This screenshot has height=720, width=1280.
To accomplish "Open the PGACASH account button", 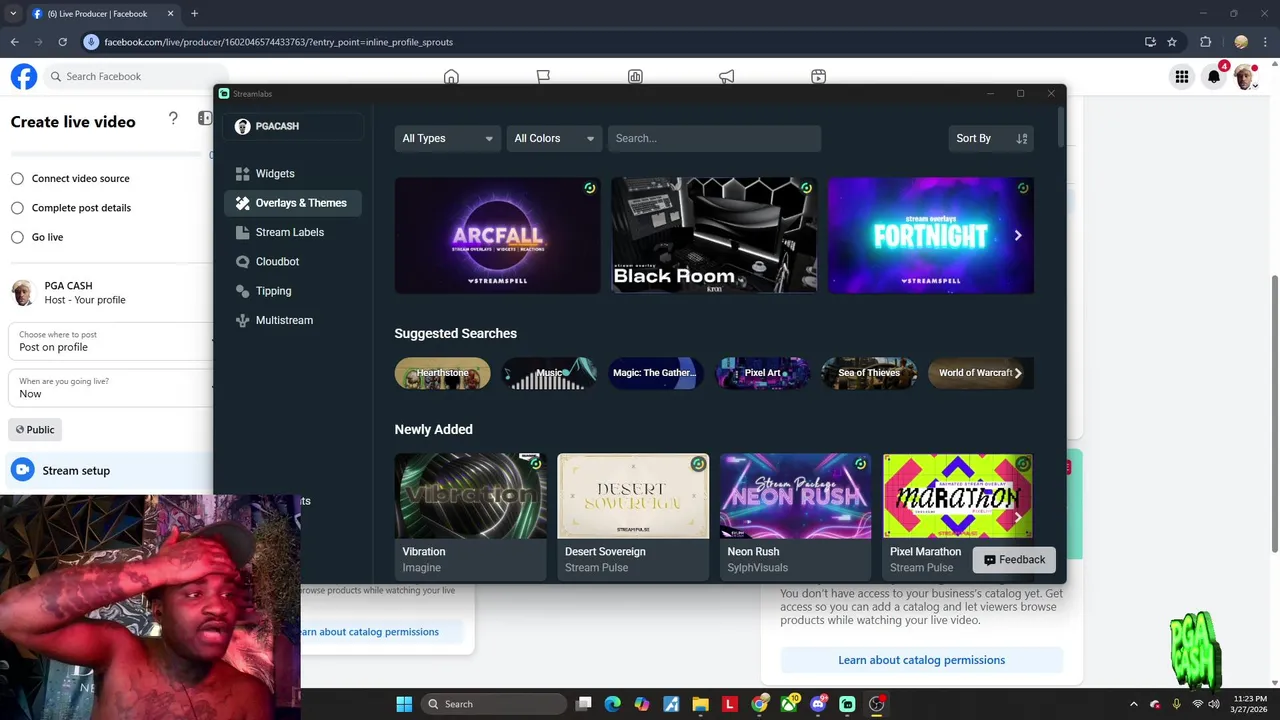I will [x=293, y=126].
